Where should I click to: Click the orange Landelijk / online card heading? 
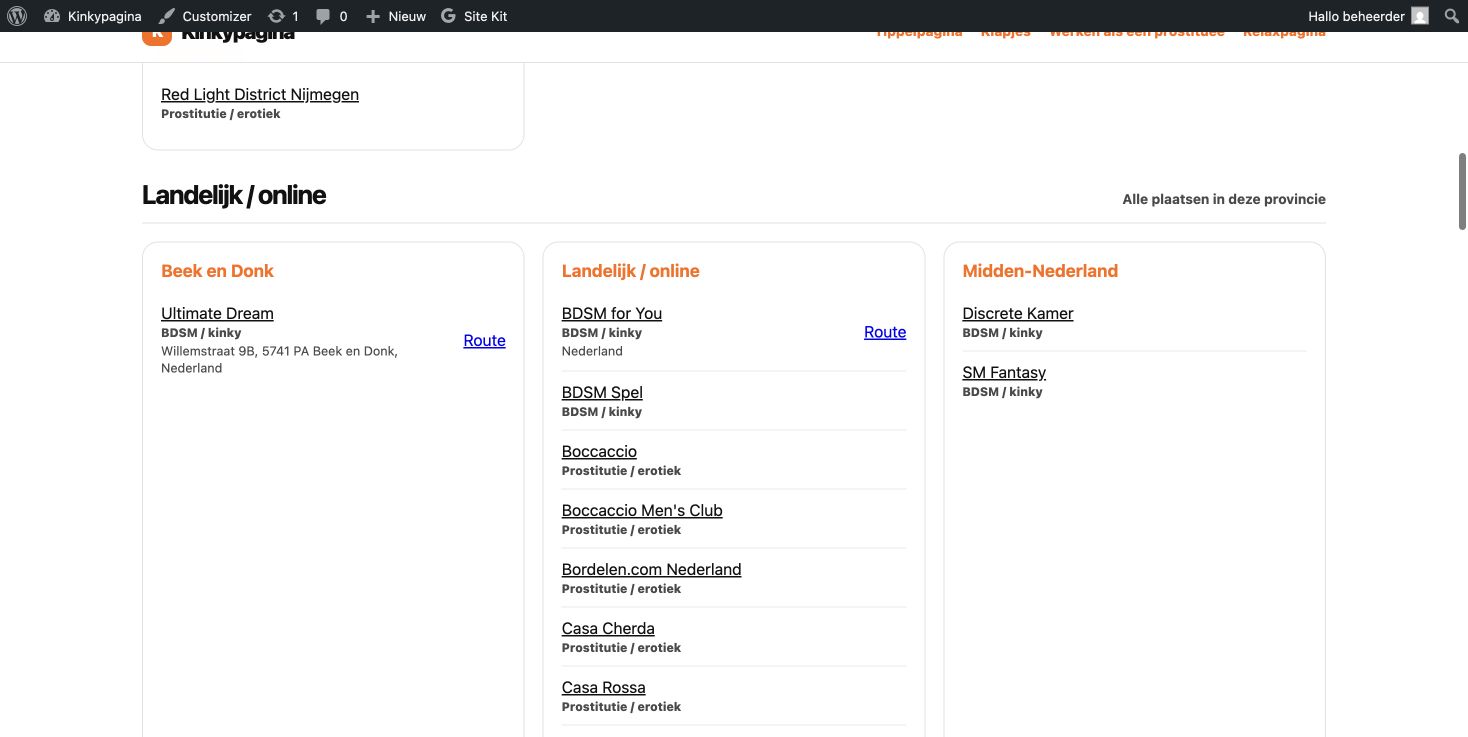pos(631,271)
